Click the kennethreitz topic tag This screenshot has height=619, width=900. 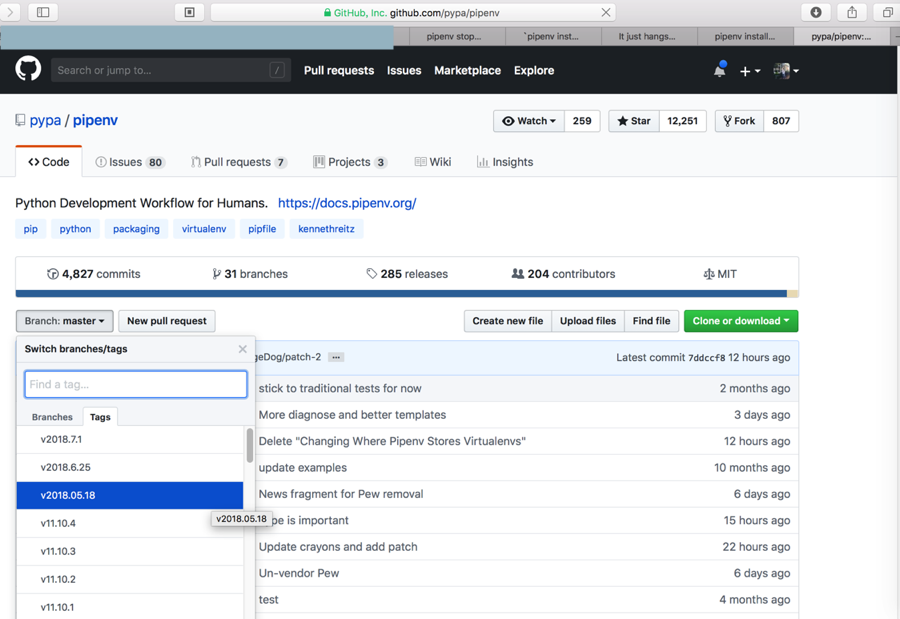(326, 229)
